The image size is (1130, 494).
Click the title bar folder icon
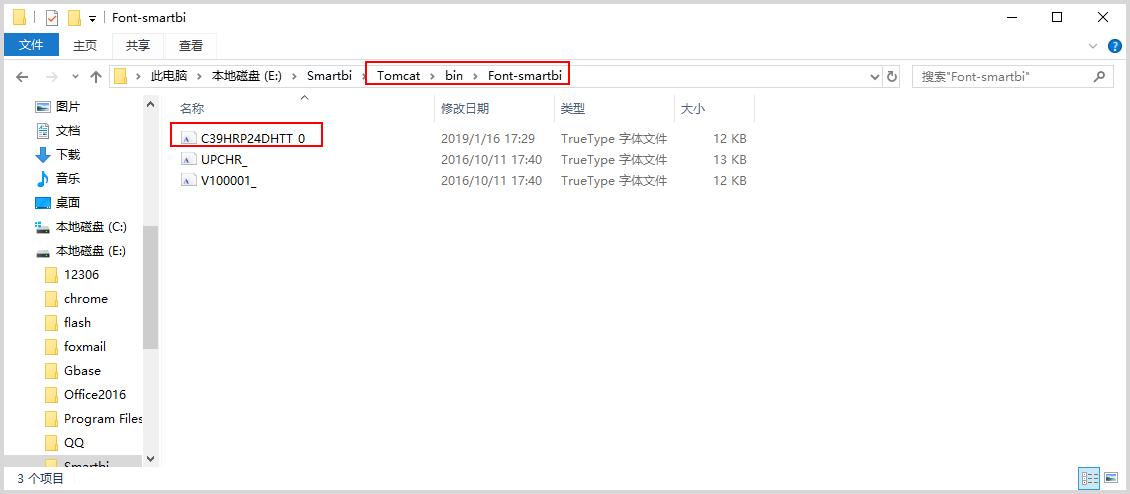[x=19, y=17]
